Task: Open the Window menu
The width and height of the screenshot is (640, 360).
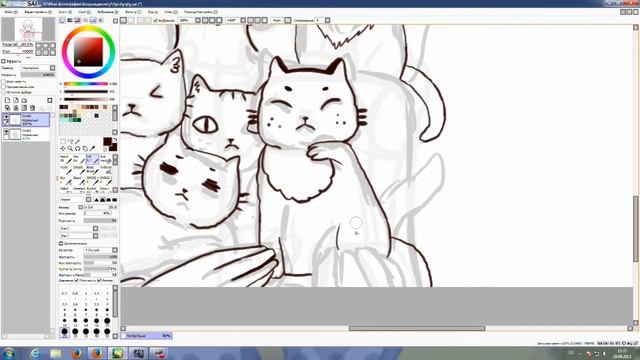Action: point(171,12)
